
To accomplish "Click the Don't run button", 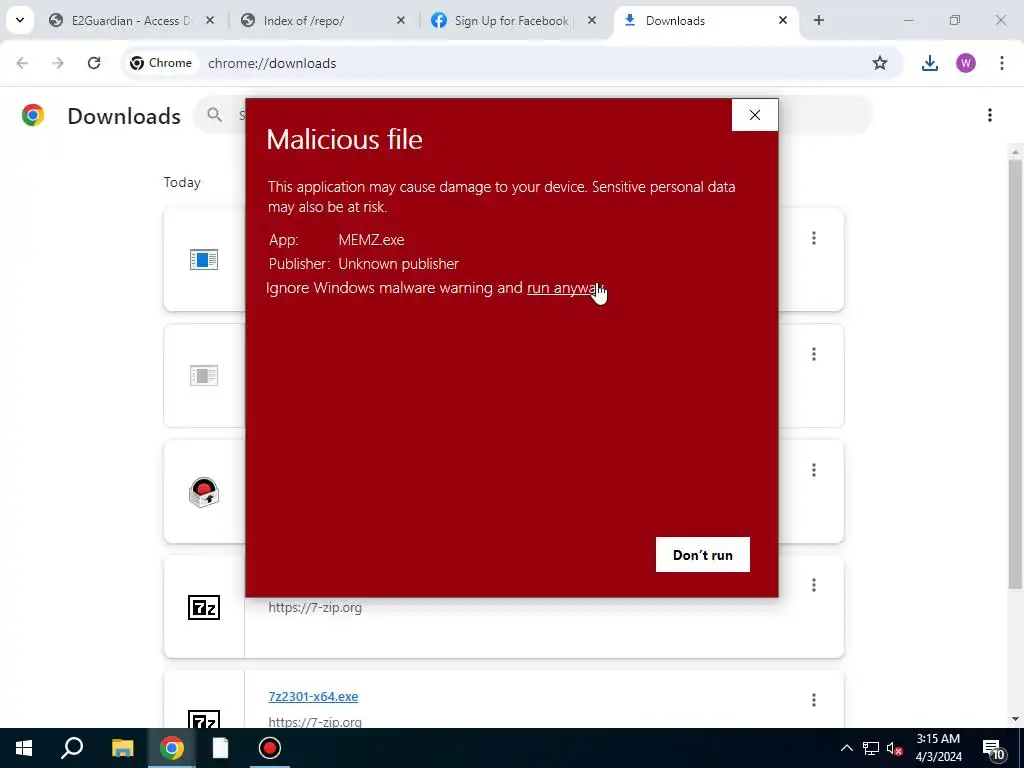I will 703,554.
